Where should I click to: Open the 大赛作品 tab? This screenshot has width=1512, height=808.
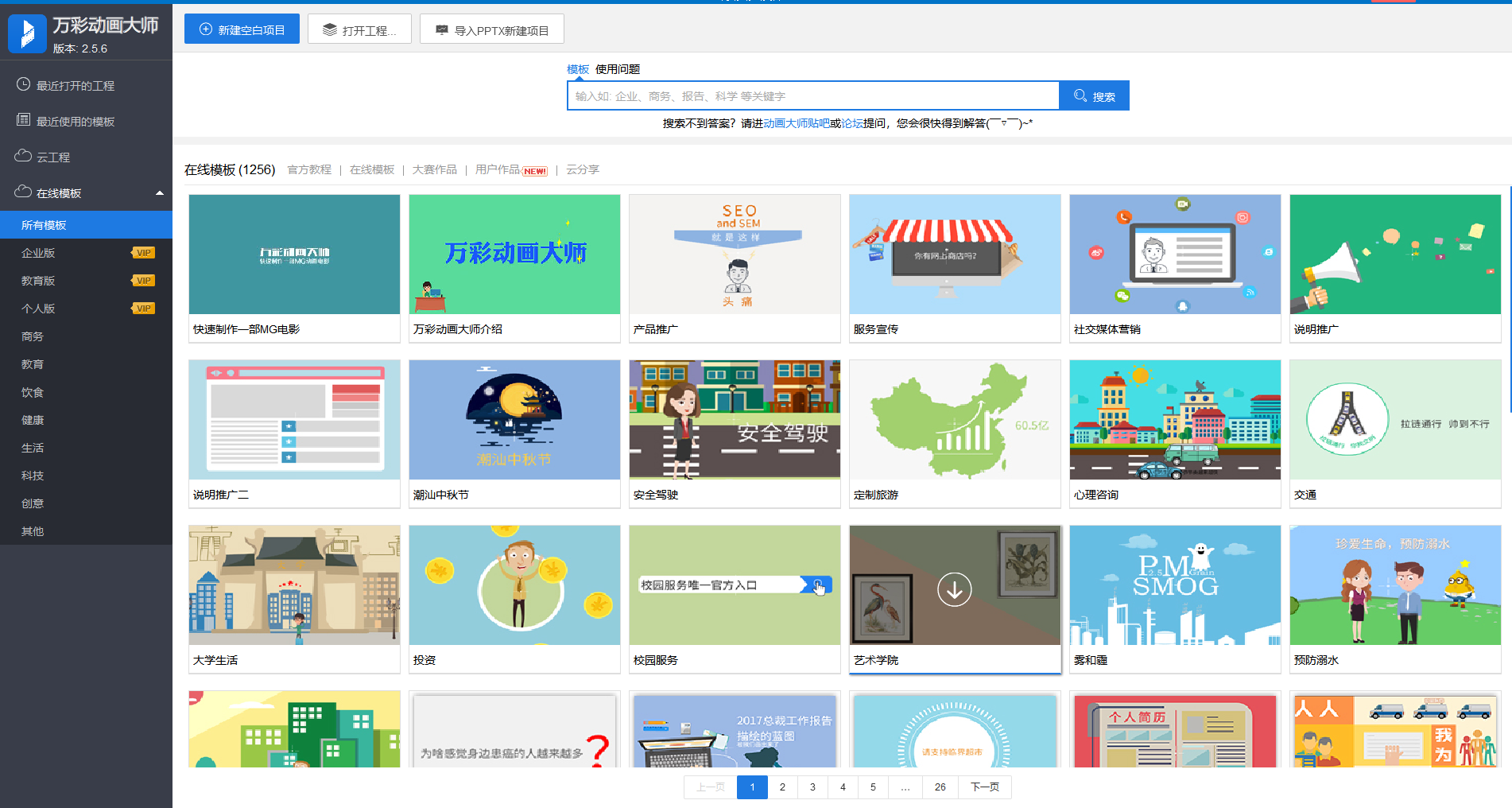coord(435,169)
